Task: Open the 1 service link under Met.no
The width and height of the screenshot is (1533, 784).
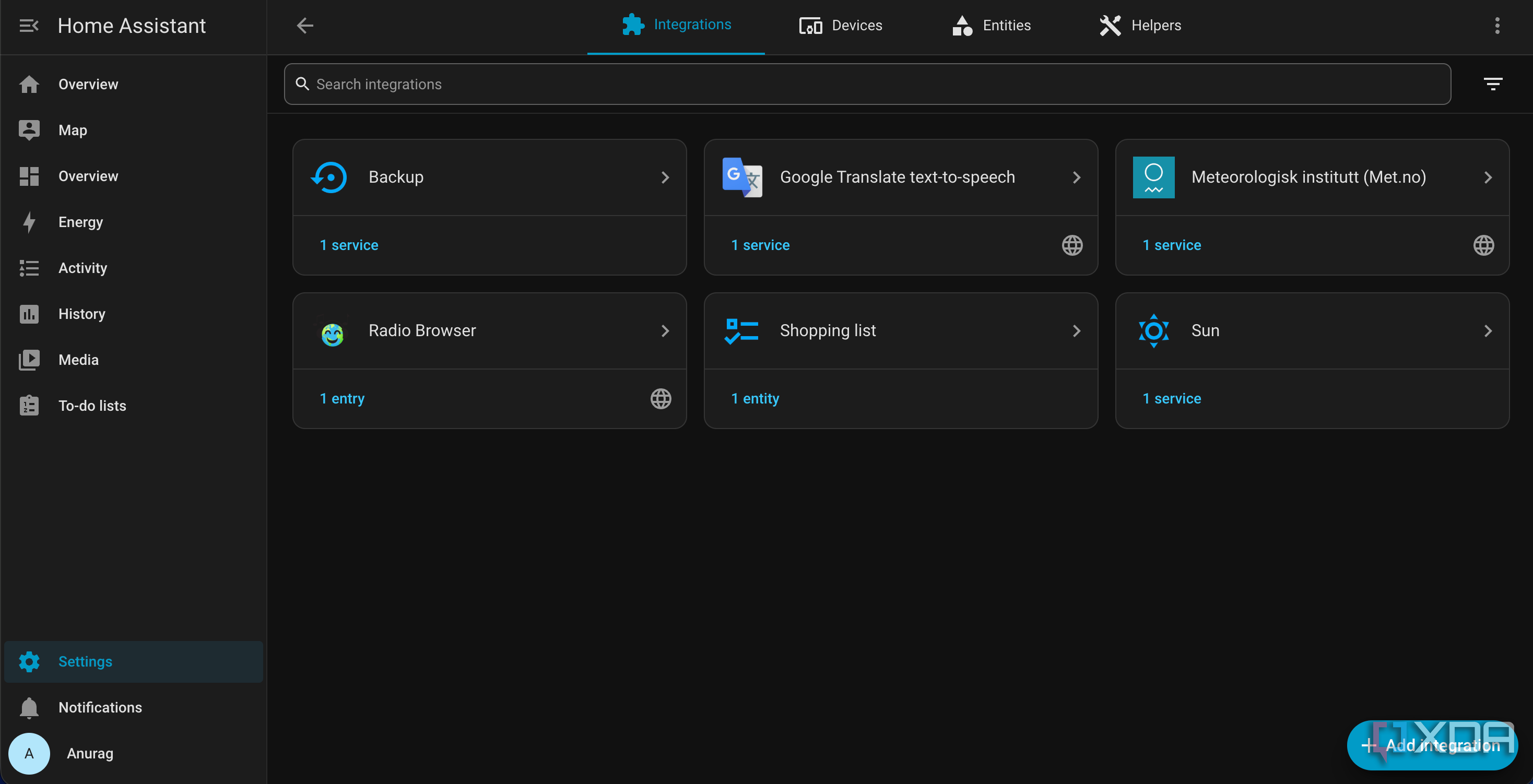Action: [1171, 245]
